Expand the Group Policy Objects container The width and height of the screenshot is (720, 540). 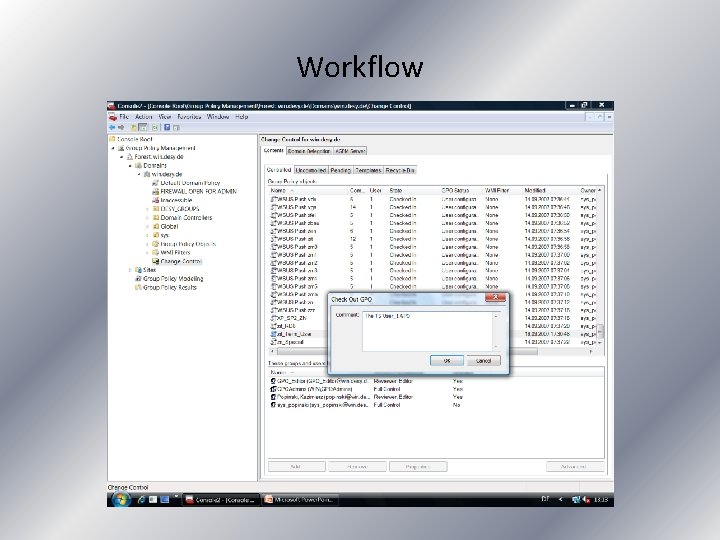tap(147, 244)
